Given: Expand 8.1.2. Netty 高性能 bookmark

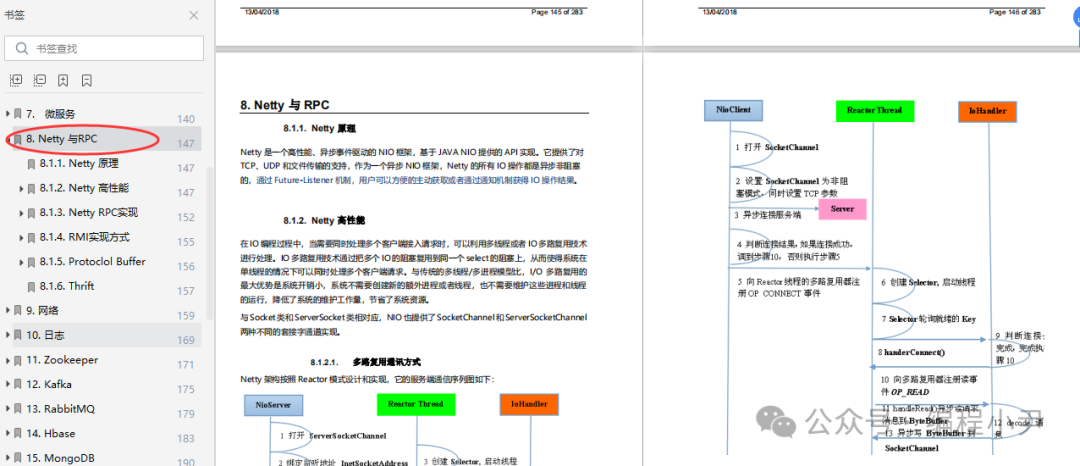Looking at the screenshot, I should (x=21, y=188).
